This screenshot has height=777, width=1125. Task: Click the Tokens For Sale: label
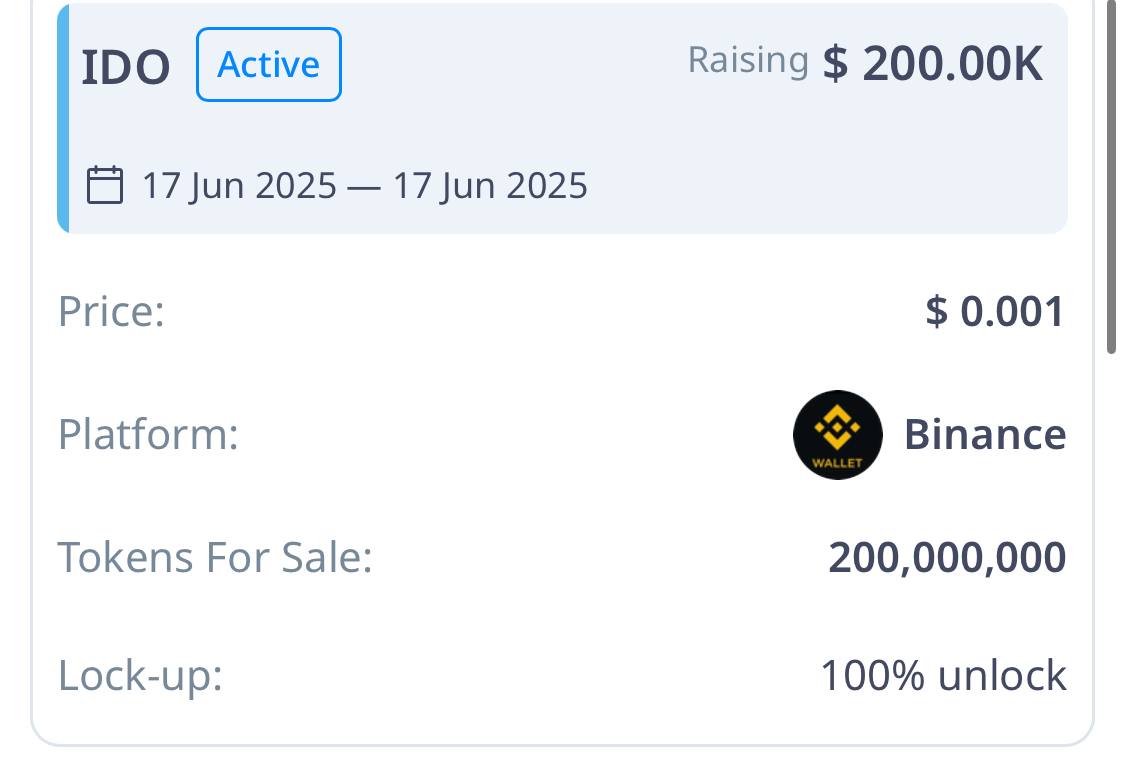215,557
